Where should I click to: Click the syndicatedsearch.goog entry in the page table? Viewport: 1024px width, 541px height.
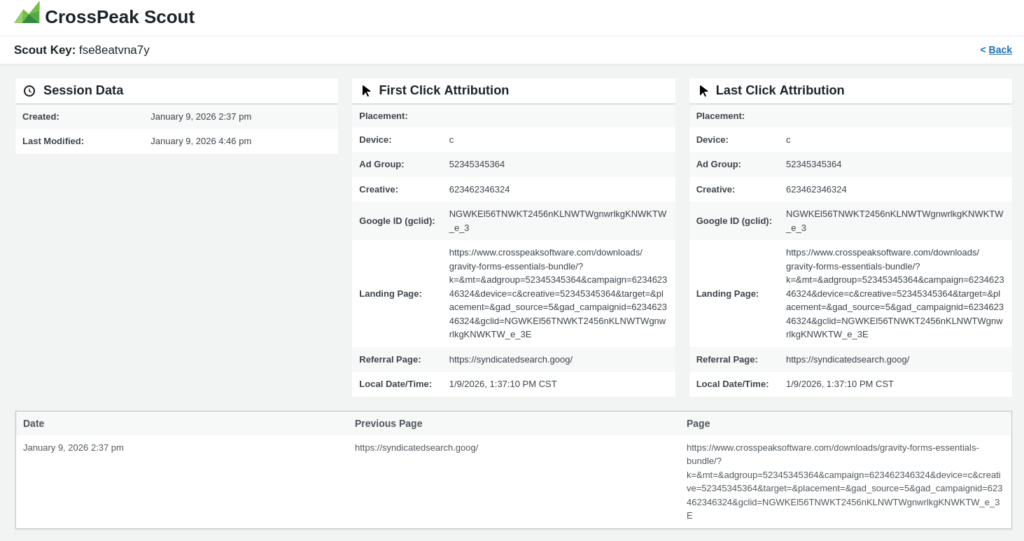[x=416, y=448]
